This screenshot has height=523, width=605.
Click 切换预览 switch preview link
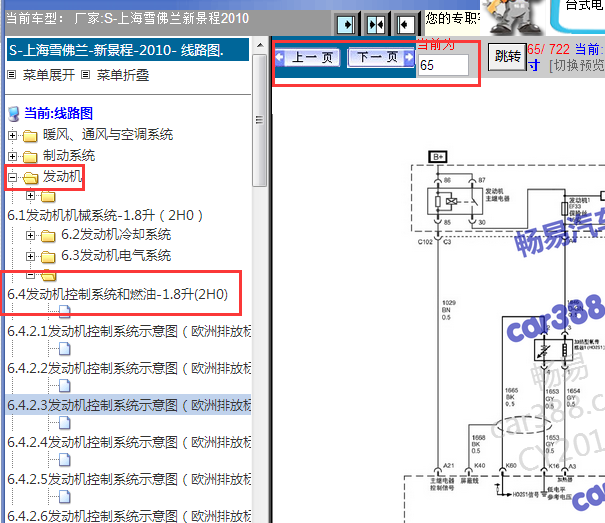tap(577, 66)
